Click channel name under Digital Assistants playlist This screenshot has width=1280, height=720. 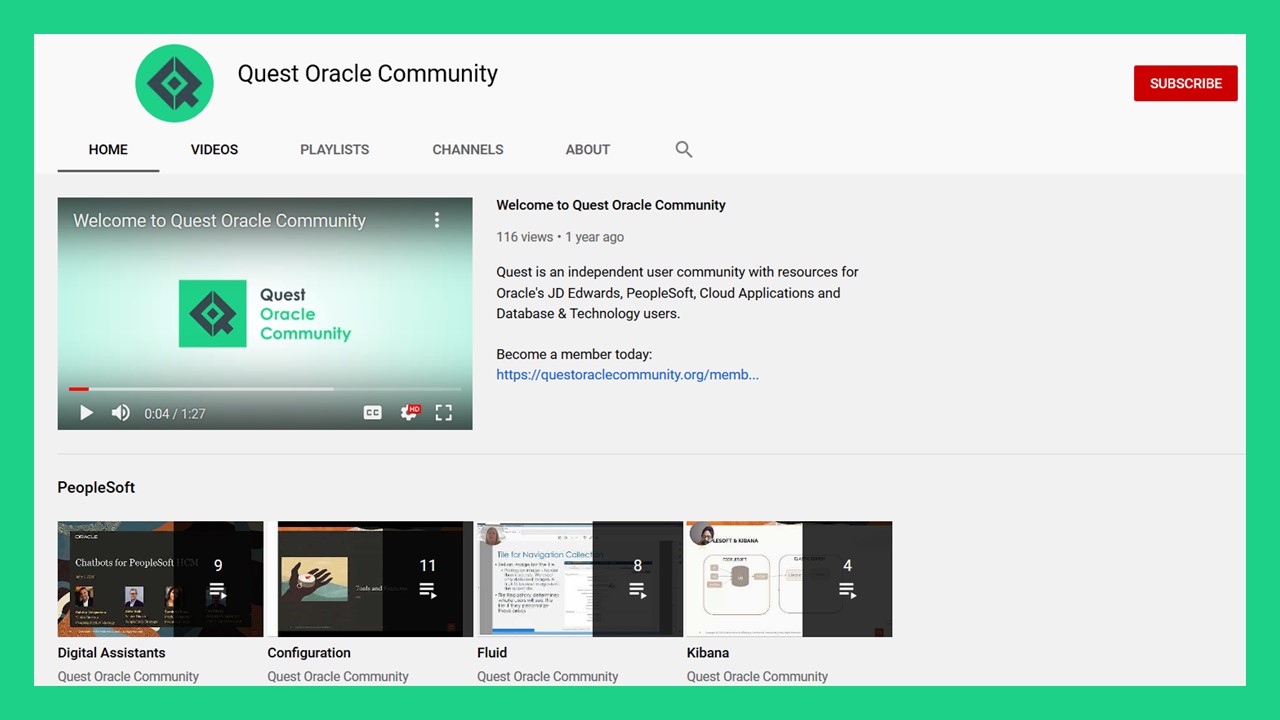128,676
